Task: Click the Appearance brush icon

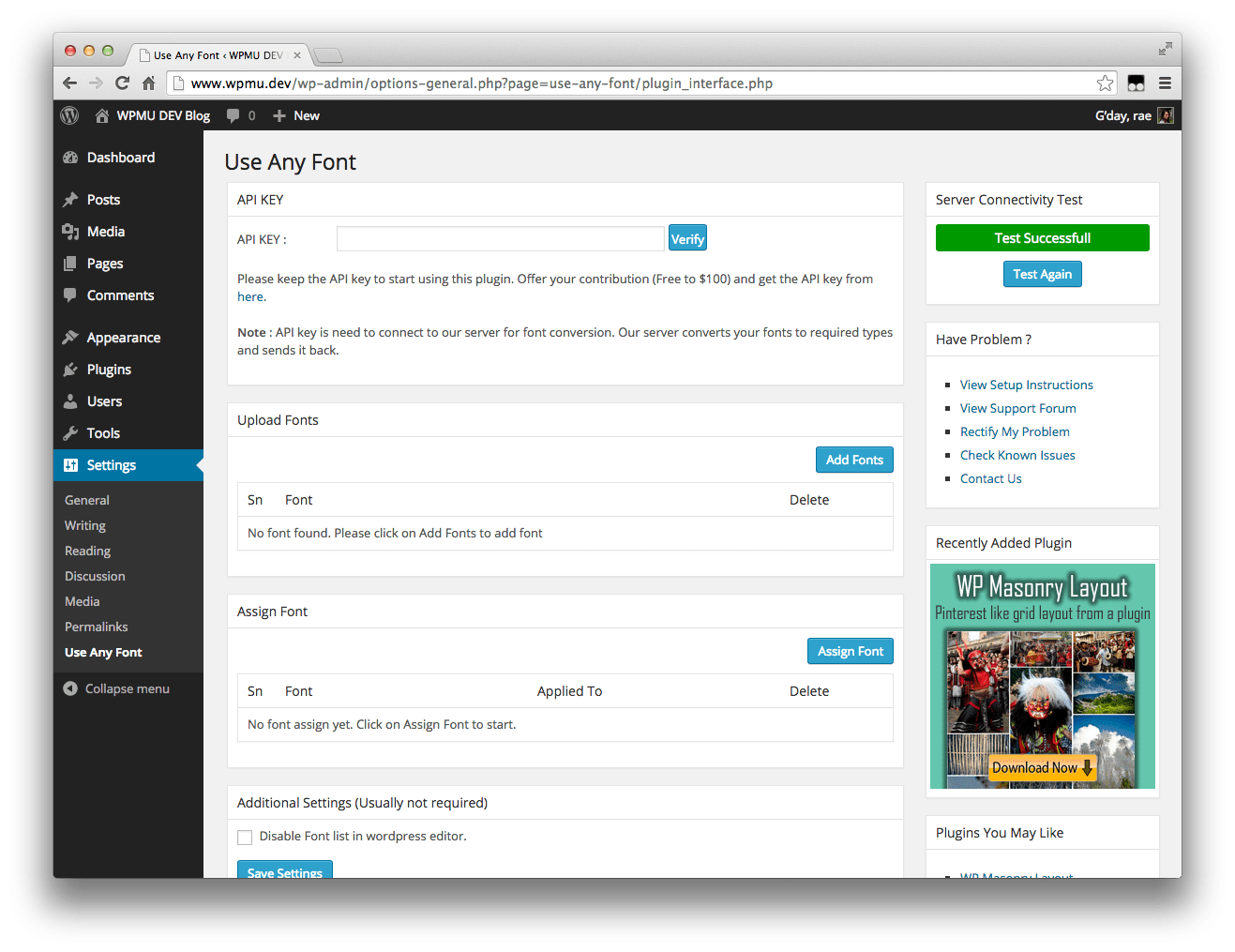Action: point(70,338)
